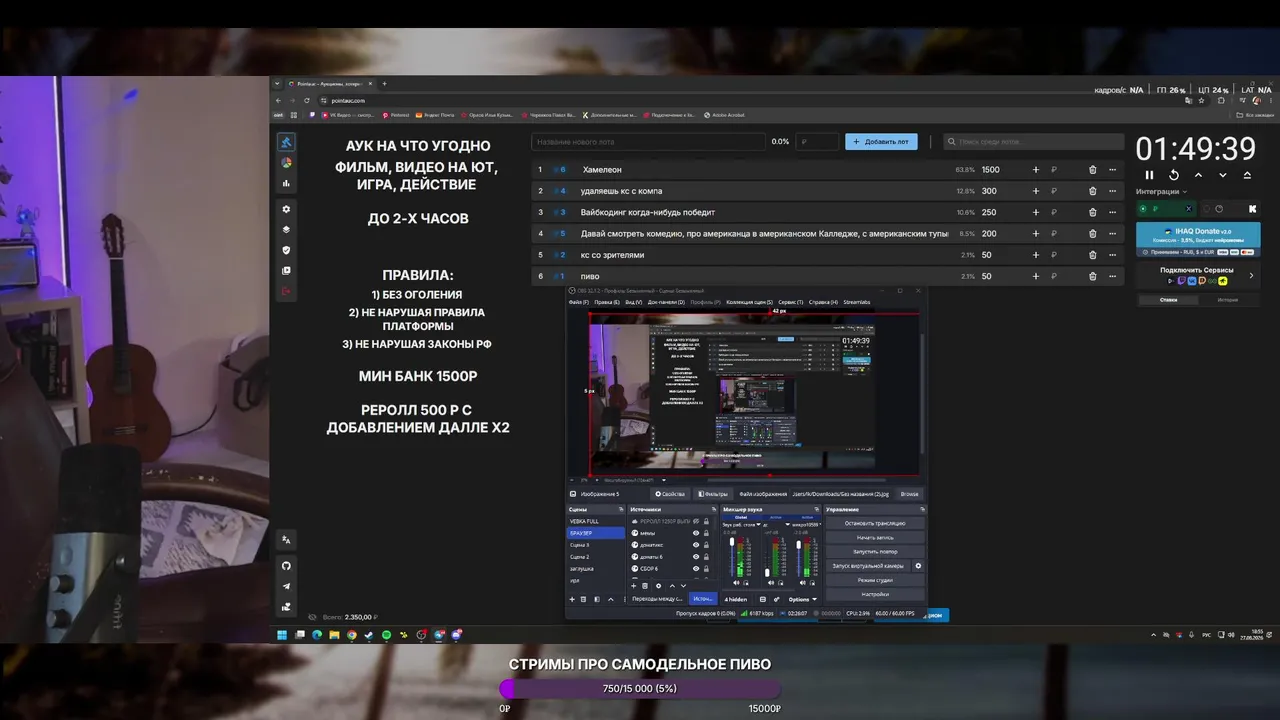
Task: Toggle visibility of the 'мемы' source
Action: point(696,533)
